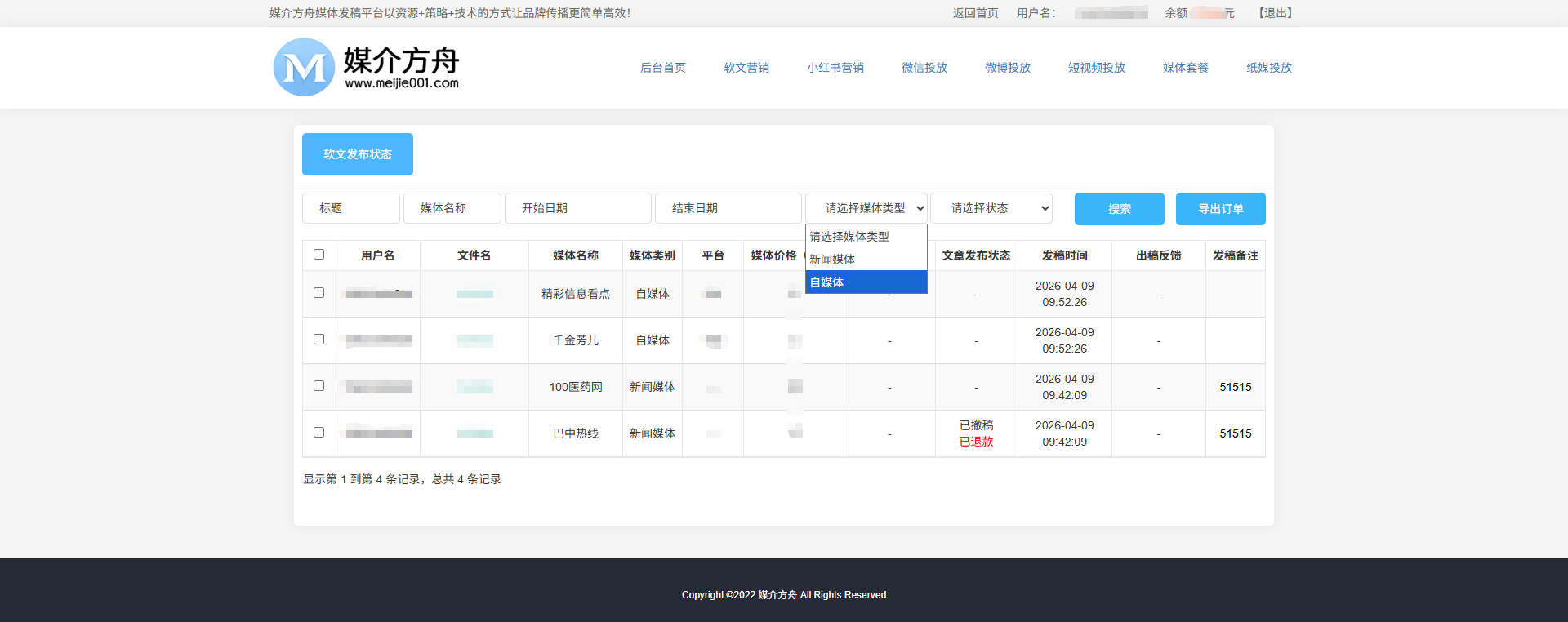Expand the 请选择状态 dropdown

[x=991, y=208]
